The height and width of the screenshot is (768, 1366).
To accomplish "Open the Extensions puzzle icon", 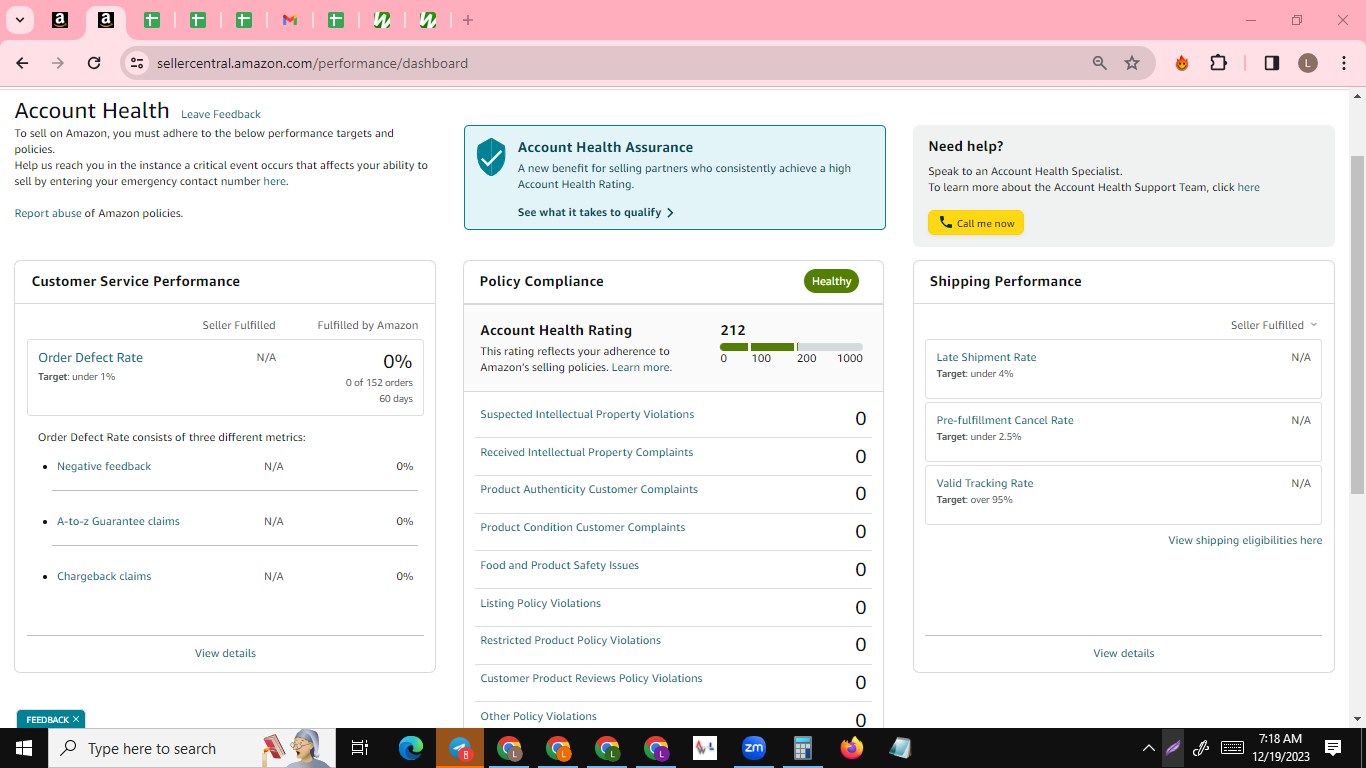I will [x=1218, y=63].
